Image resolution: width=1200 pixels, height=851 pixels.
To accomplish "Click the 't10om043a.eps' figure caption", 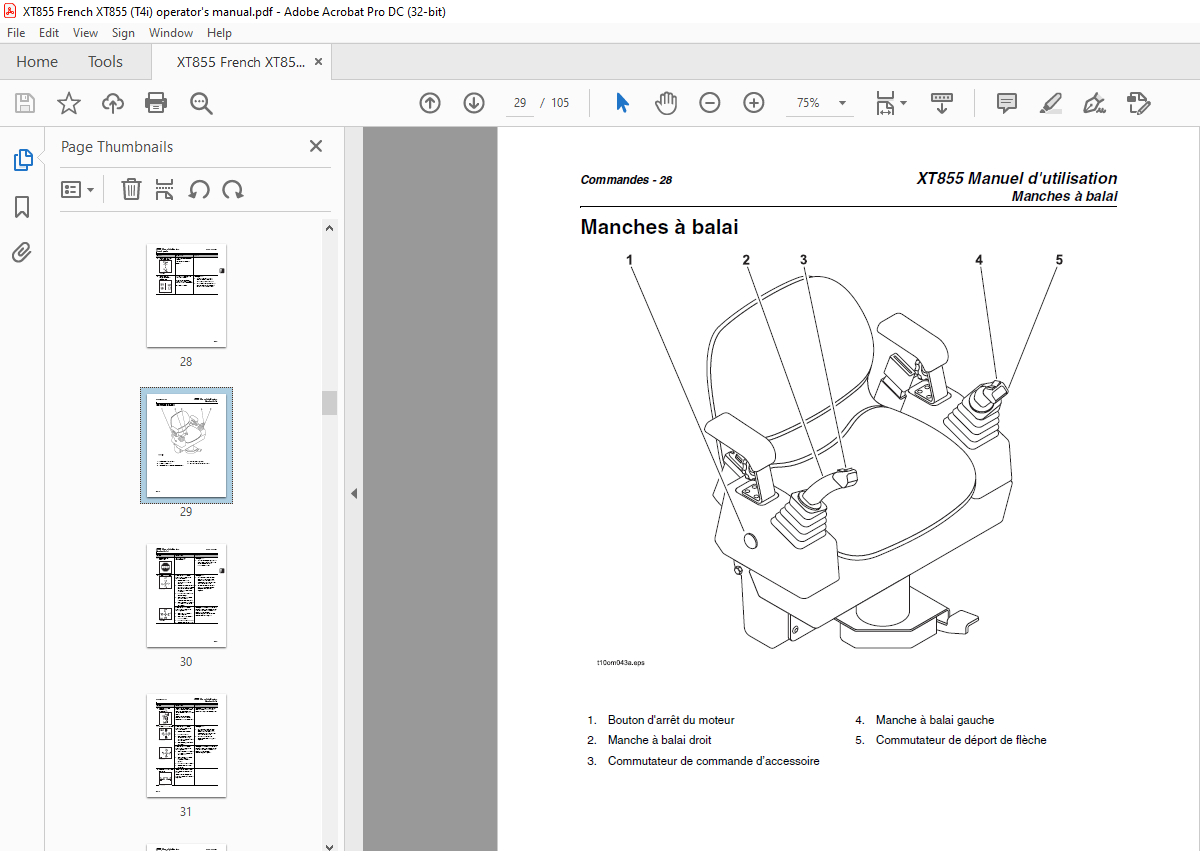I will [x=621, y=662].
